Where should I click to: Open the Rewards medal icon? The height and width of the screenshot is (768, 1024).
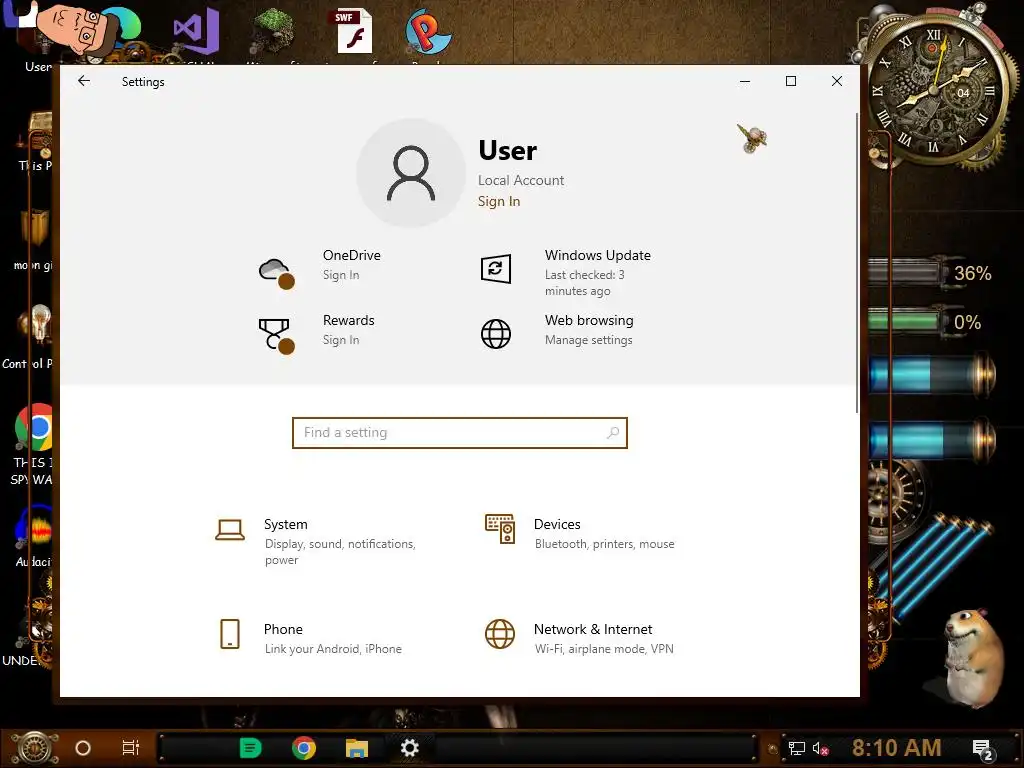(x=276, y=336)
